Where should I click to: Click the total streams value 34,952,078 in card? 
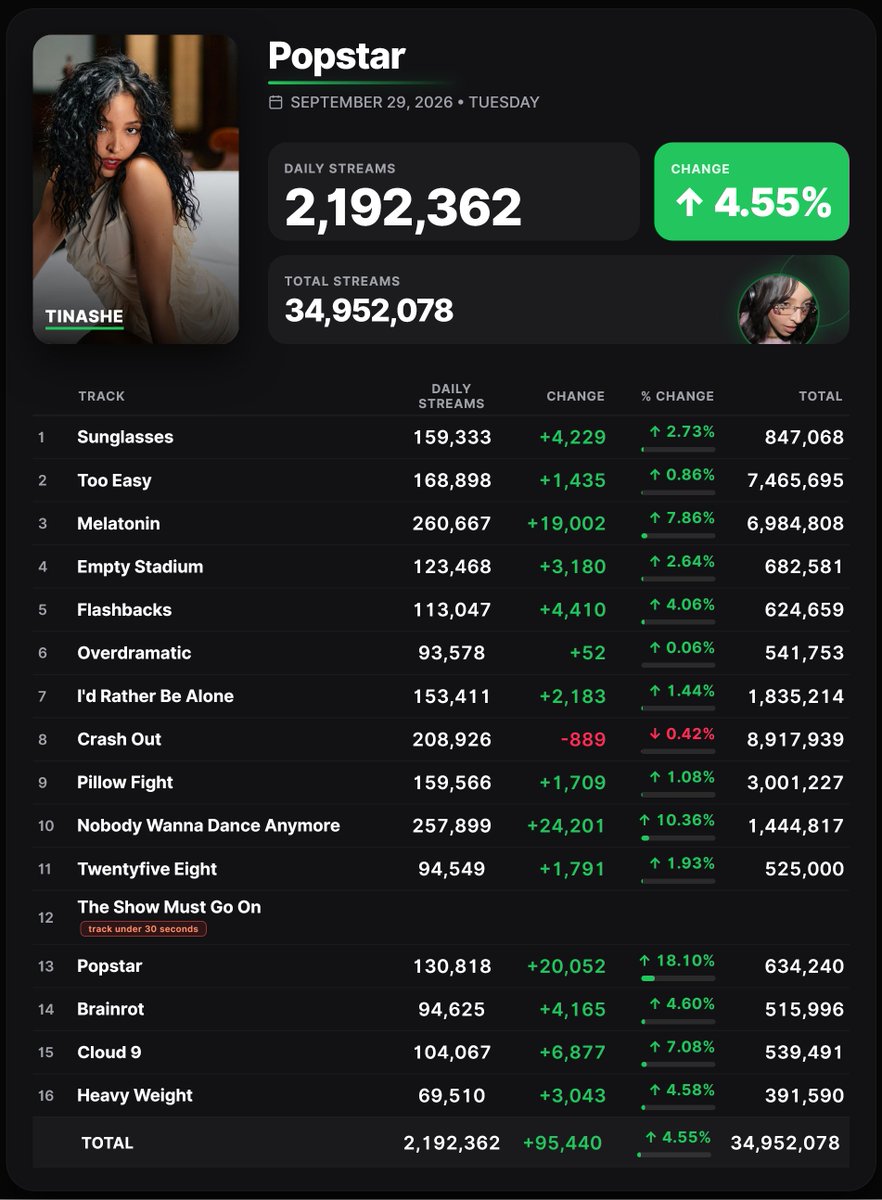(369, 311)
